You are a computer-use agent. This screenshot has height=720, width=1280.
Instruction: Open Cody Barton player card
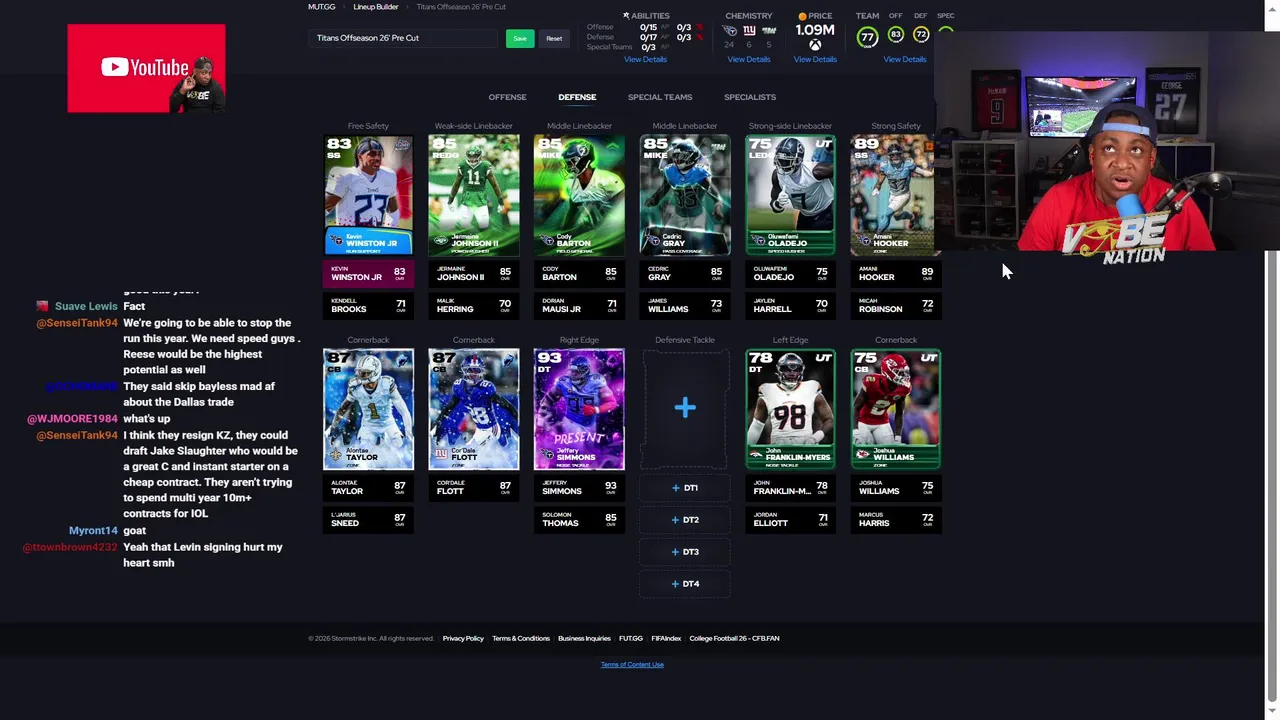click(579, 195)
